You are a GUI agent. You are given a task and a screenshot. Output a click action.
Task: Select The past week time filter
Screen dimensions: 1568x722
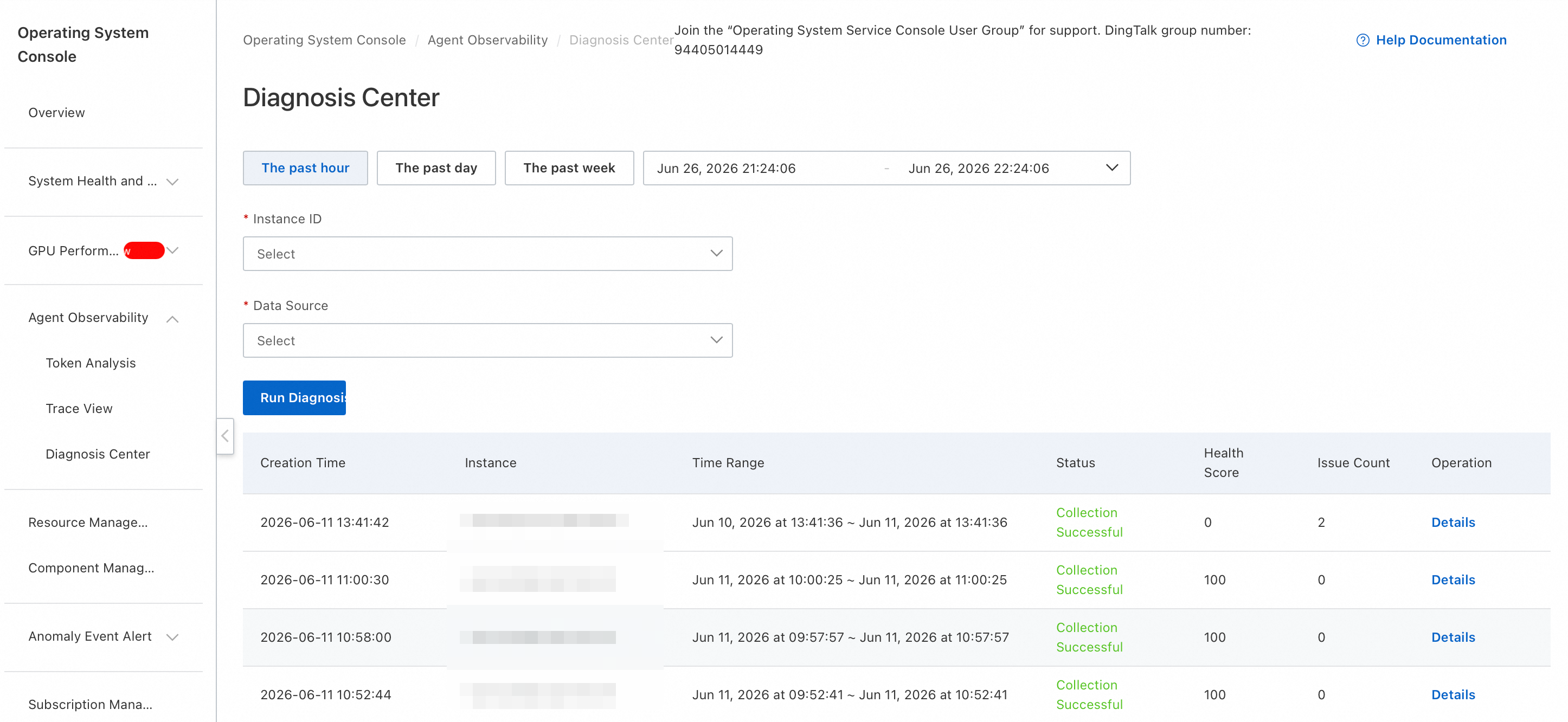click(x=569, y=168)
